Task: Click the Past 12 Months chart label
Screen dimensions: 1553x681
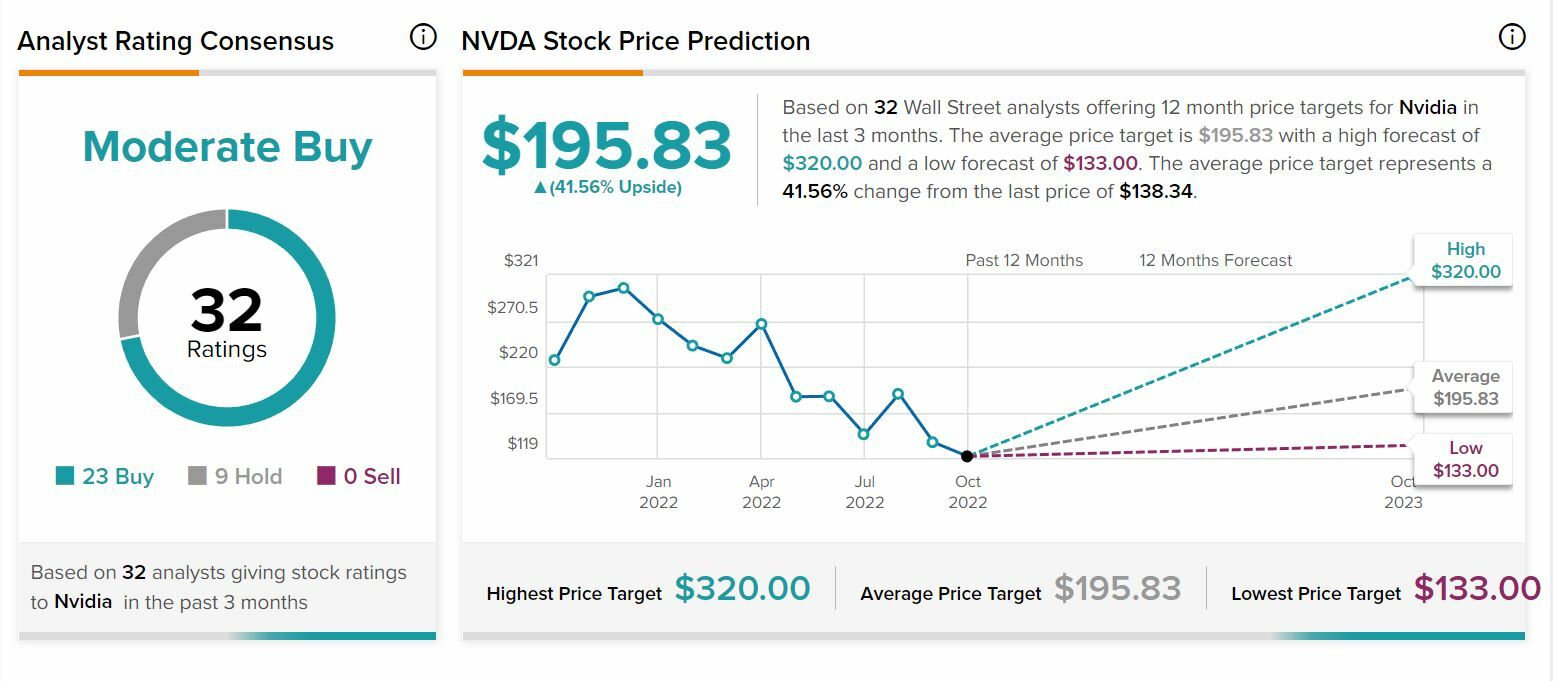Action: tap(1024, 260)
